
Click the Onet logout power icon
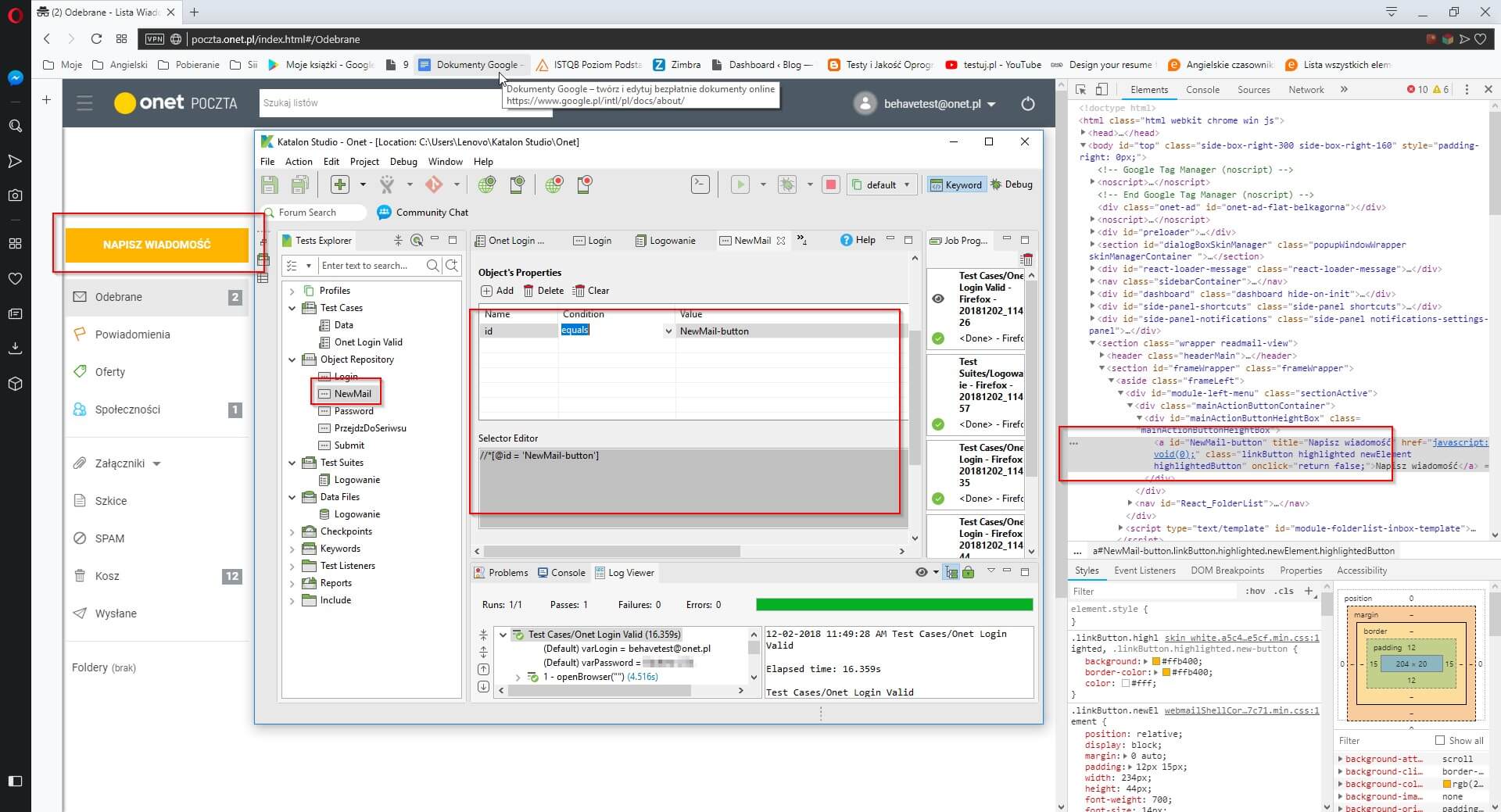coord(1028,104)
